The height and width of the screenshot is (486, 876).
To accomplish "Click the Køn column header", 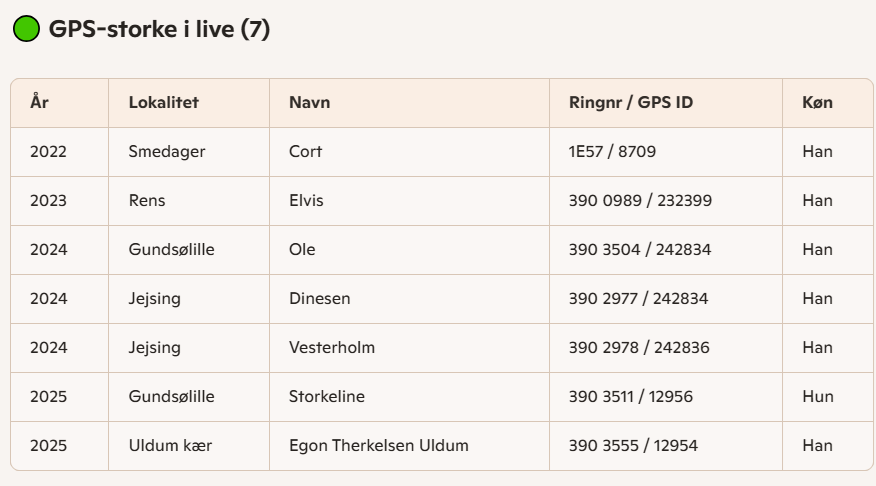I will pos(817,102).
